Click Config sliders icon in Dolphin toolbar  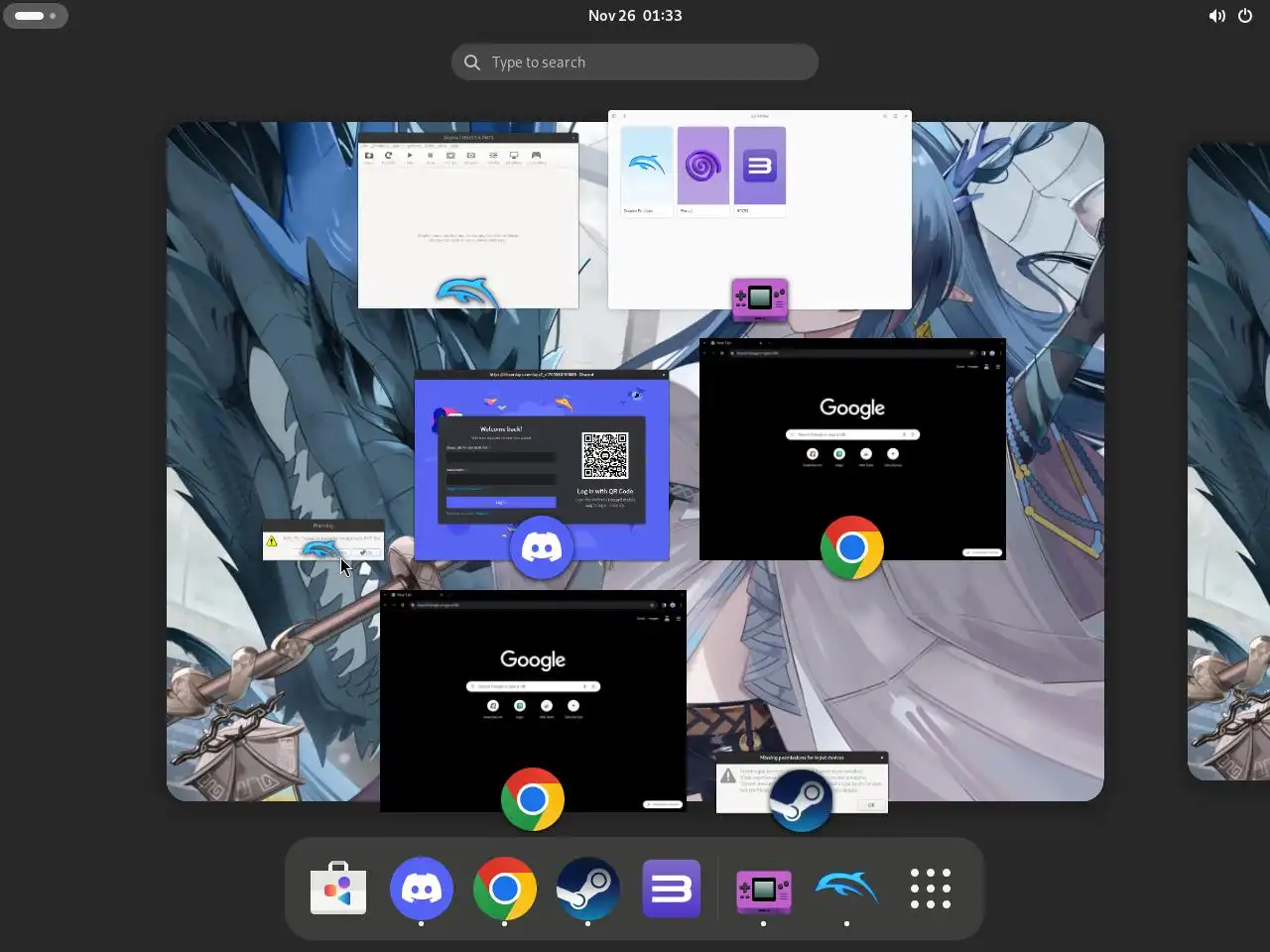click(493, 157)
